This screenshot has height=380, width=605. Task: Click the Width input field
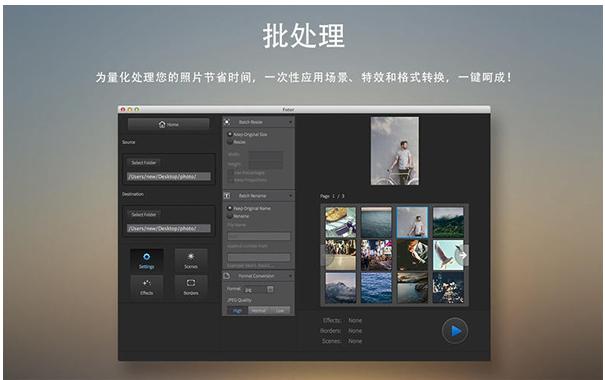(x=265, y=154)
